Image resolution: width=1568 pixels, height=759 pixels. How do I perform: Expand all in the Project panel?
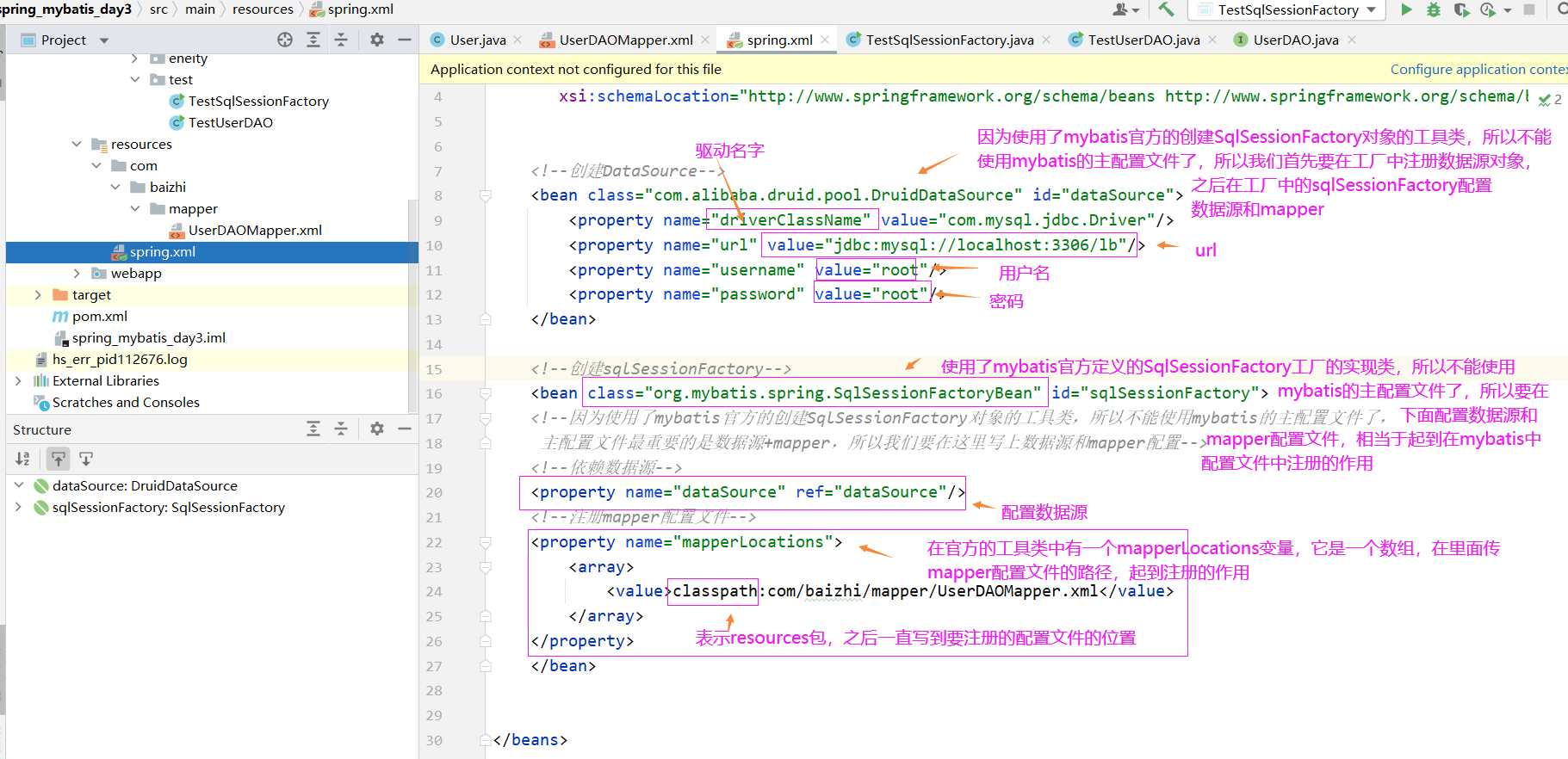pos(313,40)
